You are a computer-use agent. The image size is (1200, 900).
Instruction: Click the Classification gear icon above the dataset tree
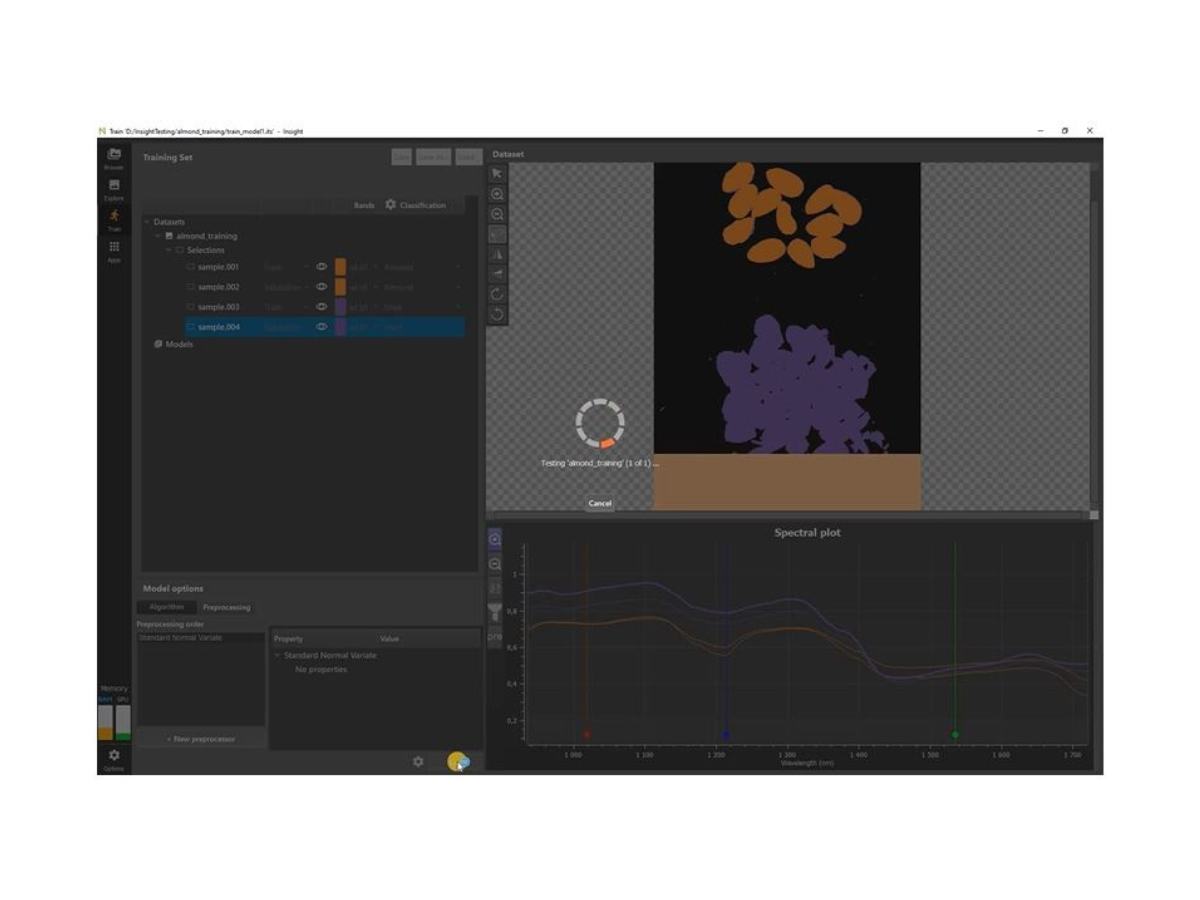pos(390,205)
